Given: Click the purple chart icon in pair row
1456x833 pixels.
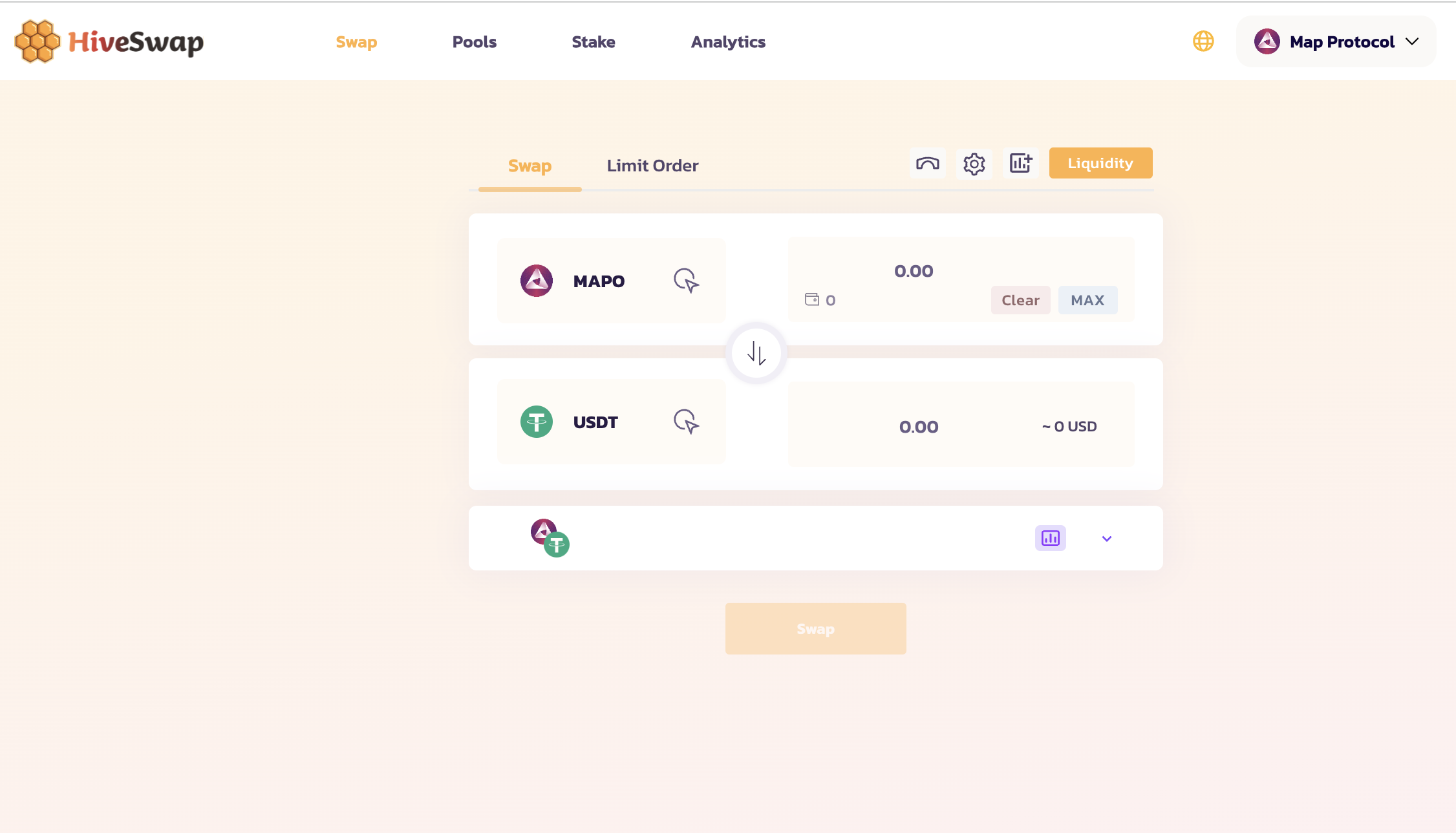Looking at the screenshot, I should pos(1050,538).
